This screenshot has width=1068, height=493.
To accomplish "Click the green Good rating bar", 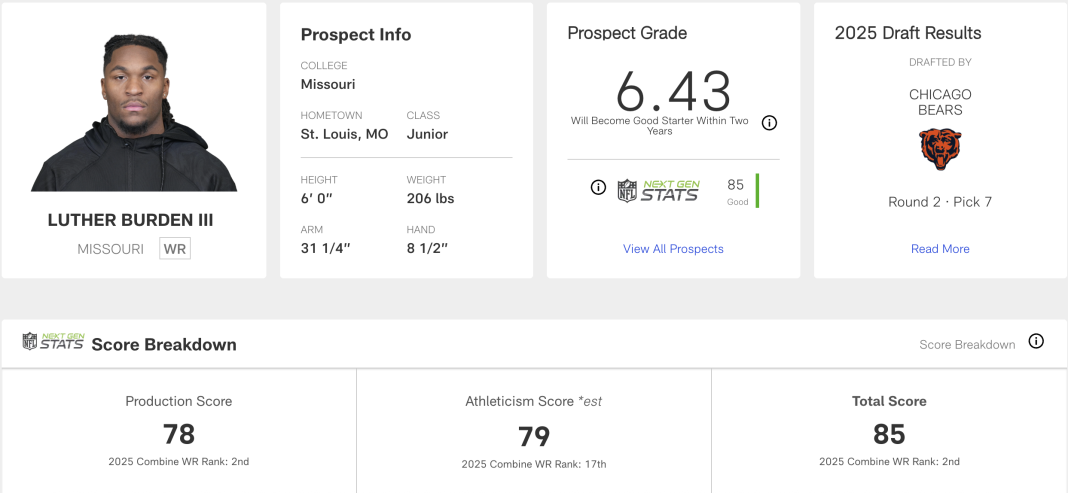I will [757, 190].
